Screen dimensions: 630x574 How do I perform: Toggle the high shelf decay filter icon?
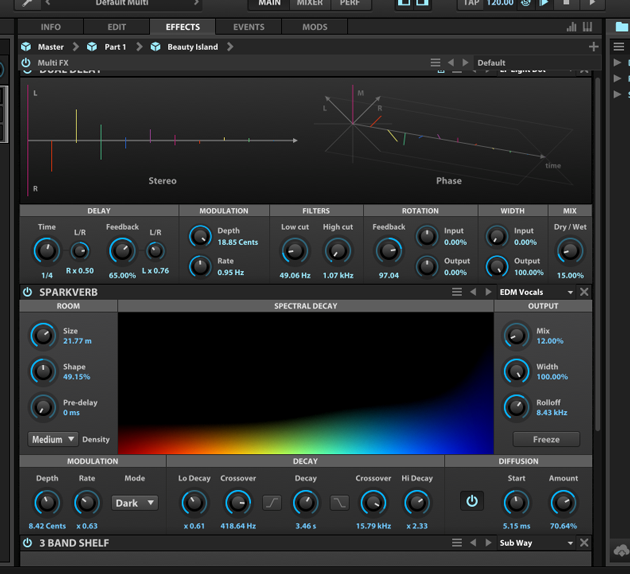coord(340,503)
